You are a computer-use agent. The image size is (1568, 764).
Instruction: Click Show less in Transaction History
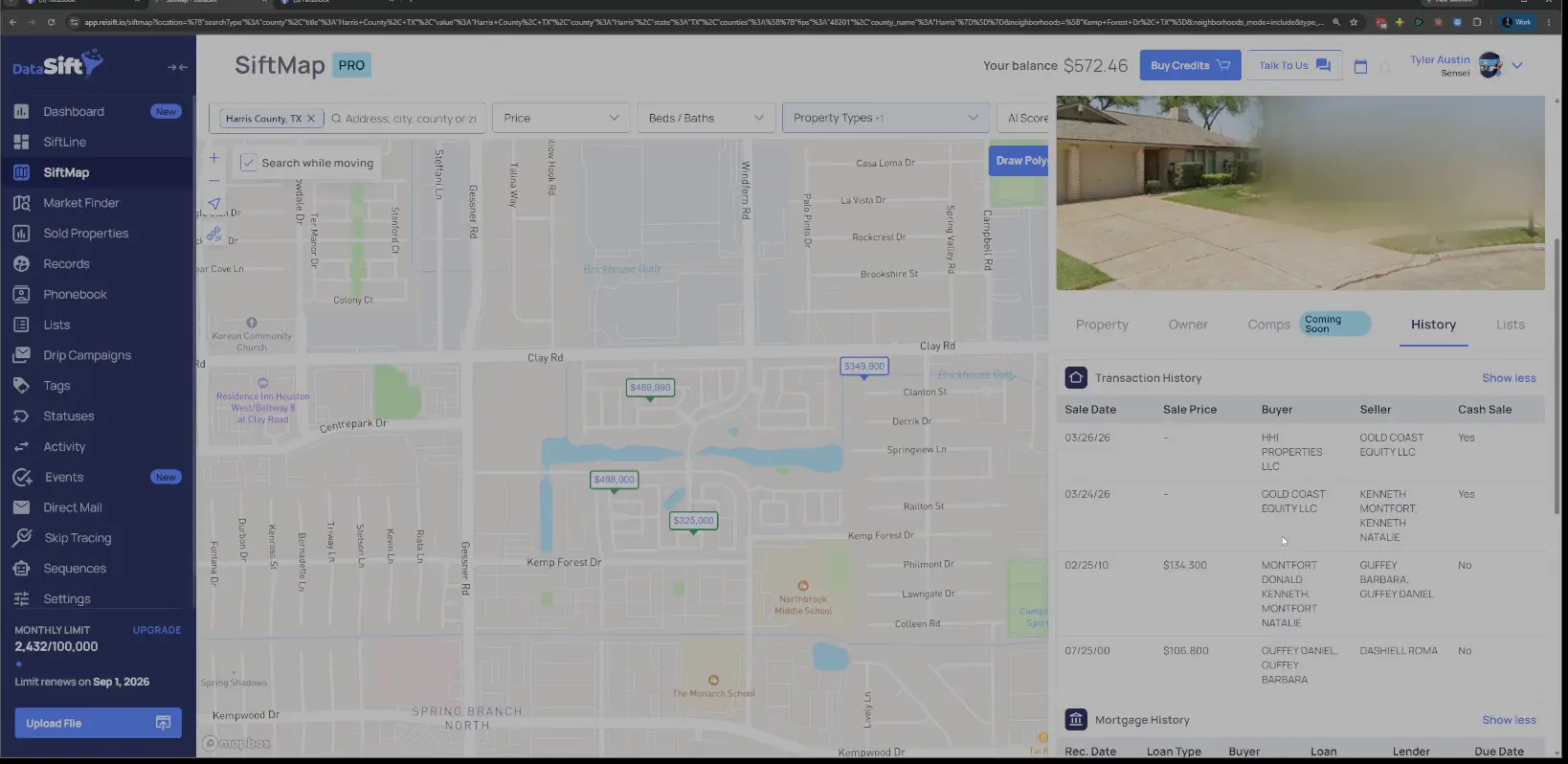tap(1509, 378)
